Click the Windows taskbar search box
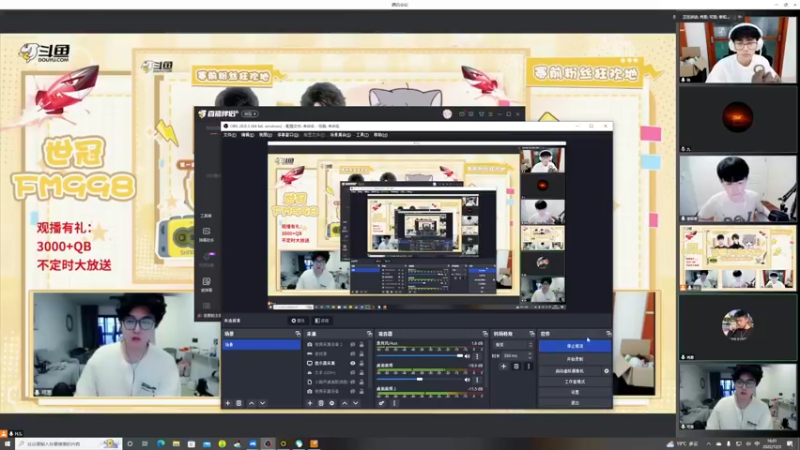Image resolution: width=800 pixels, height=450 pixels. coord(69,444)
